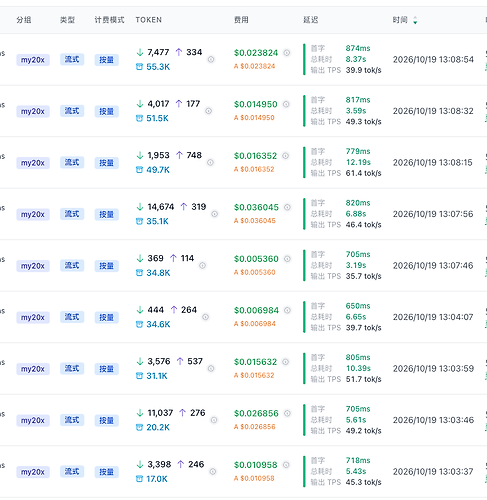The width and height of the screenshot is (487, 500).
Task: Click info icon next to $0.026856
Action: [287, 413]
